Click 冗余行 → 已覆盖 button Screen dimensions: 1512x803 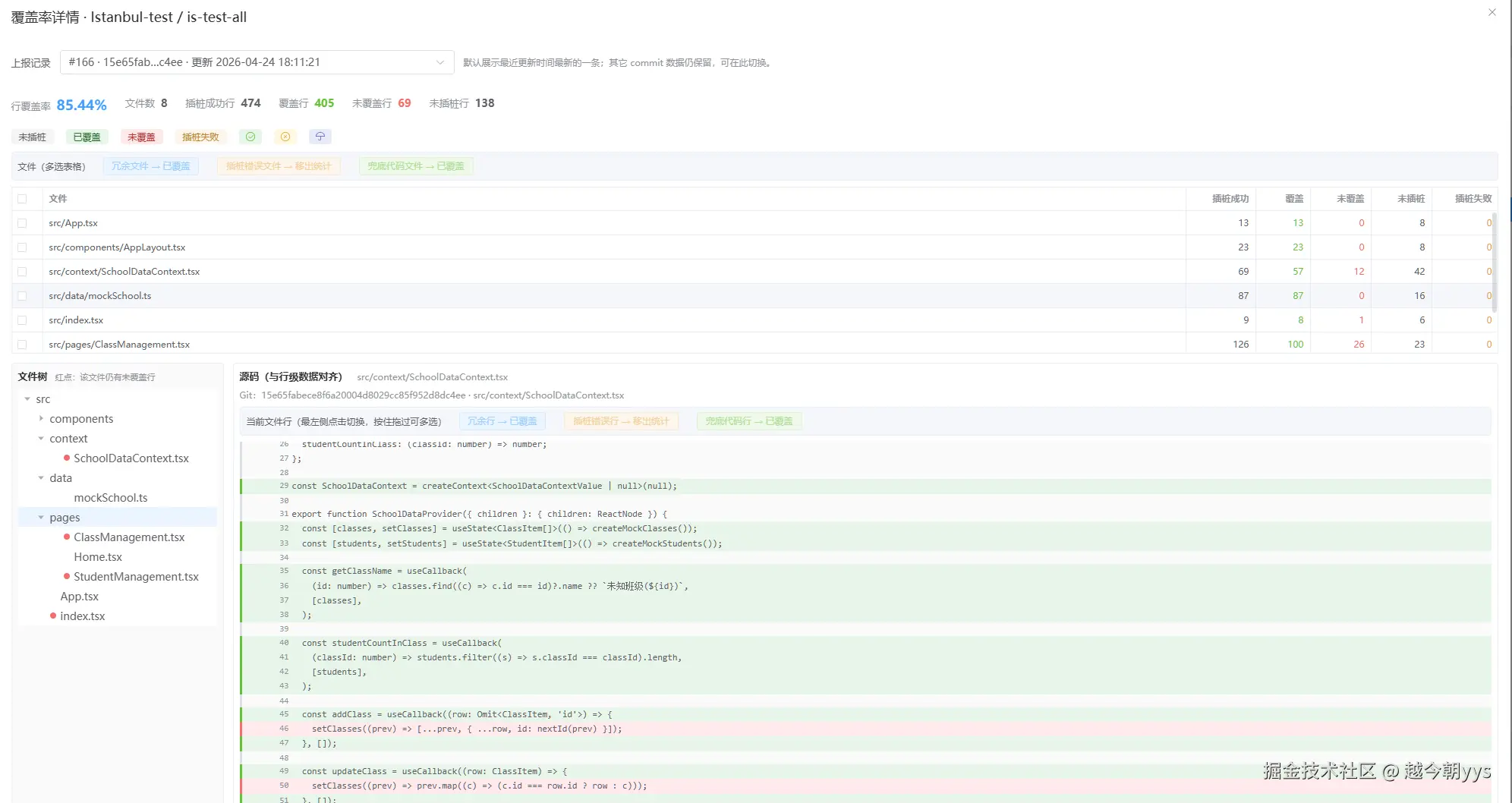point(502,421)
